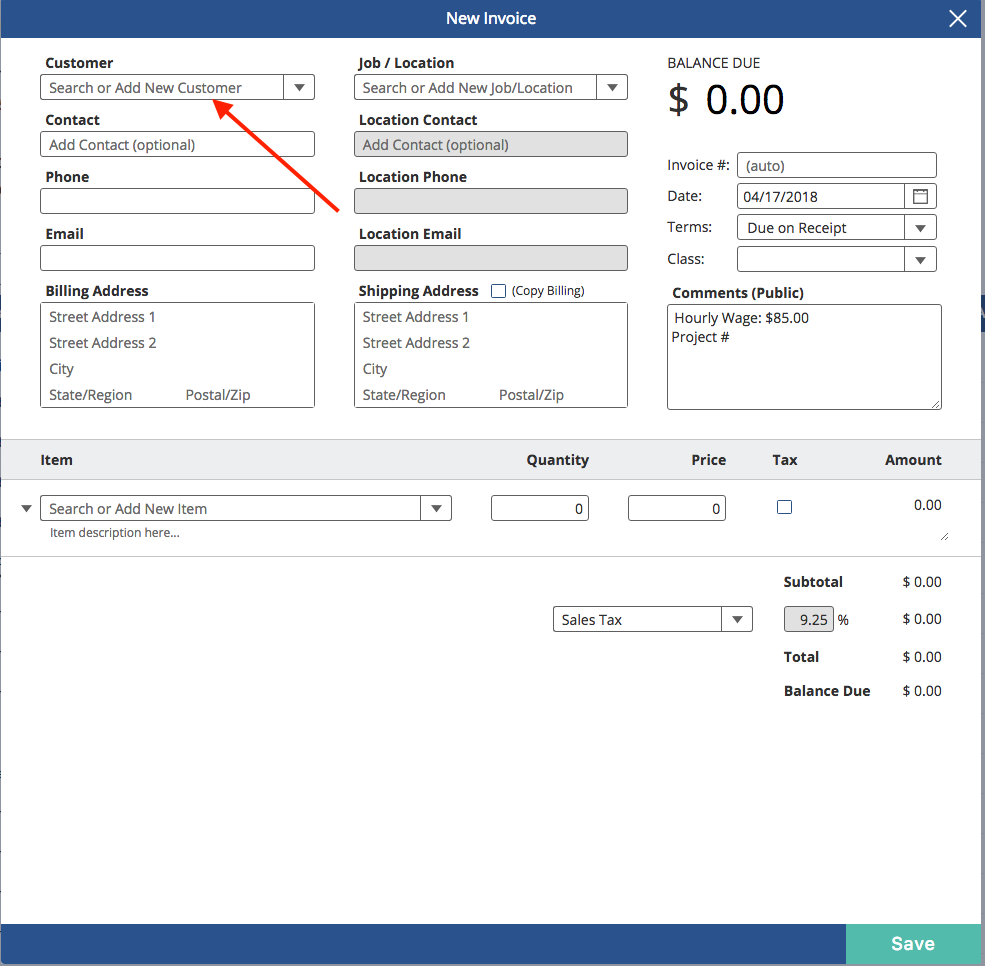Click the Quantity field for the item
This screenshot has height=966, width=985.
tap(540, 508)
